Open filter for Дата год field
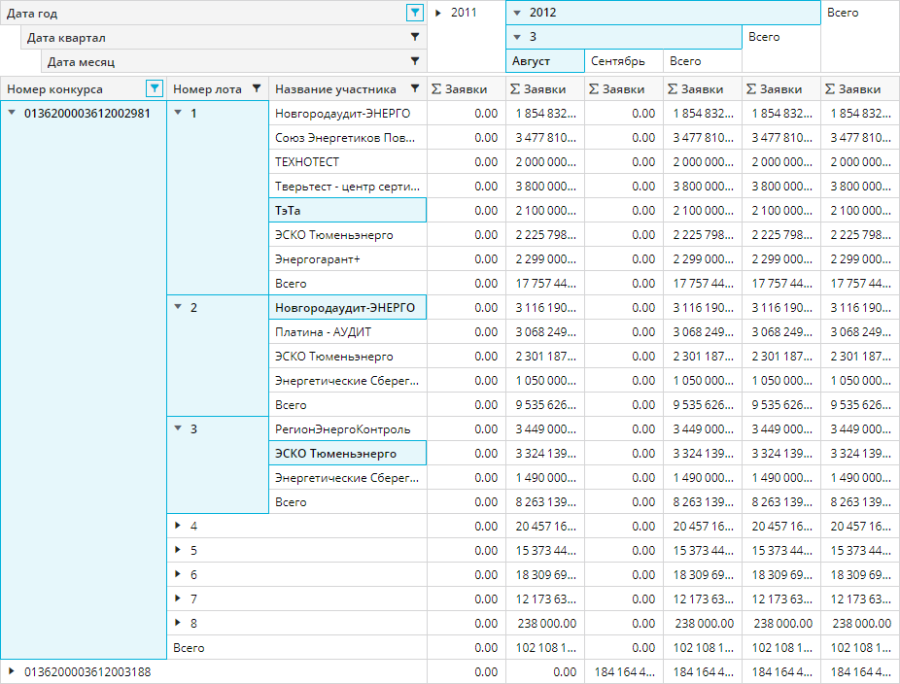Screen dimensions: 900x684 pyautogui.click(x=415, y=13)
